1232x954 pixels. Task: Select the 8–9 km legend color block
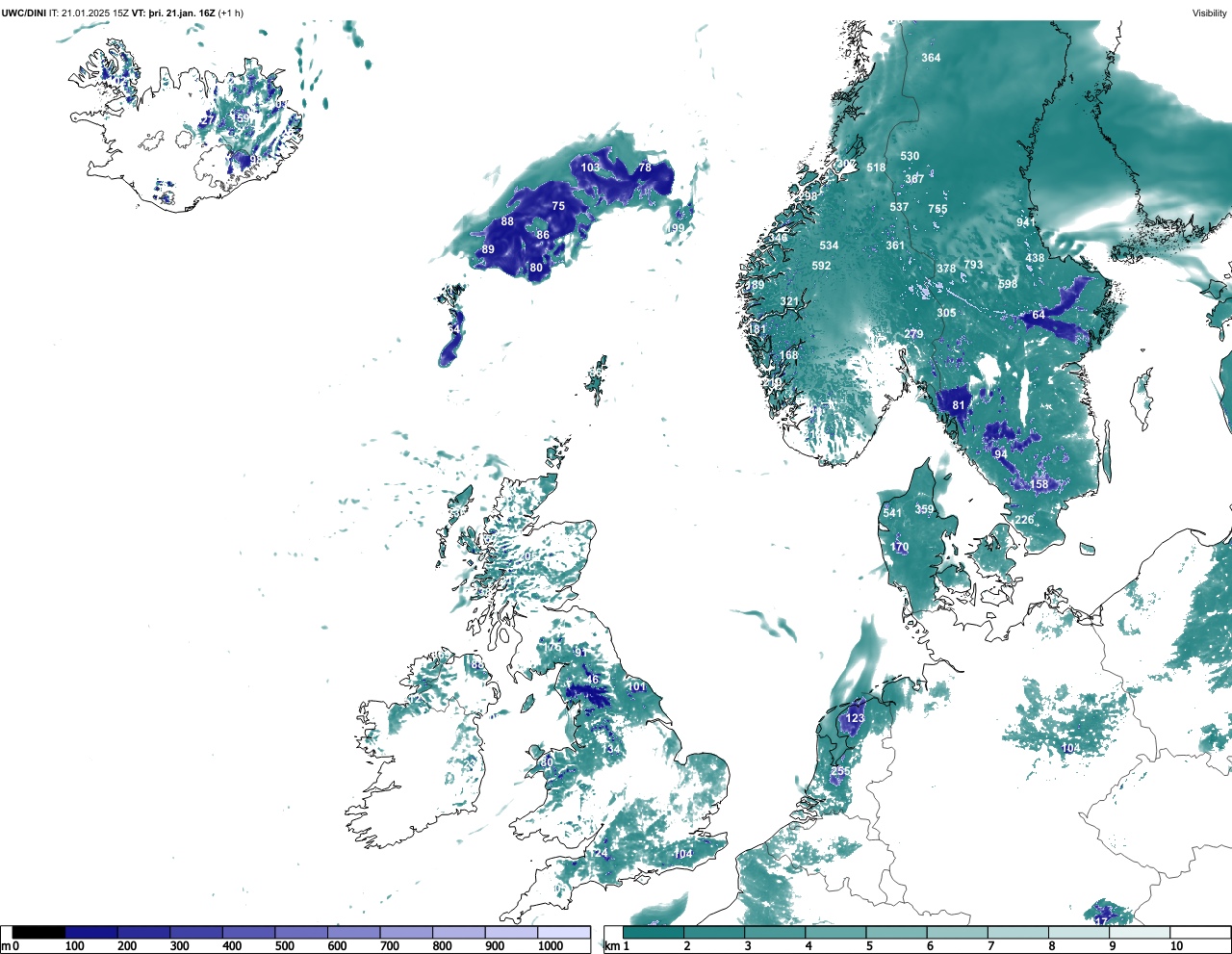[1078, 932]
